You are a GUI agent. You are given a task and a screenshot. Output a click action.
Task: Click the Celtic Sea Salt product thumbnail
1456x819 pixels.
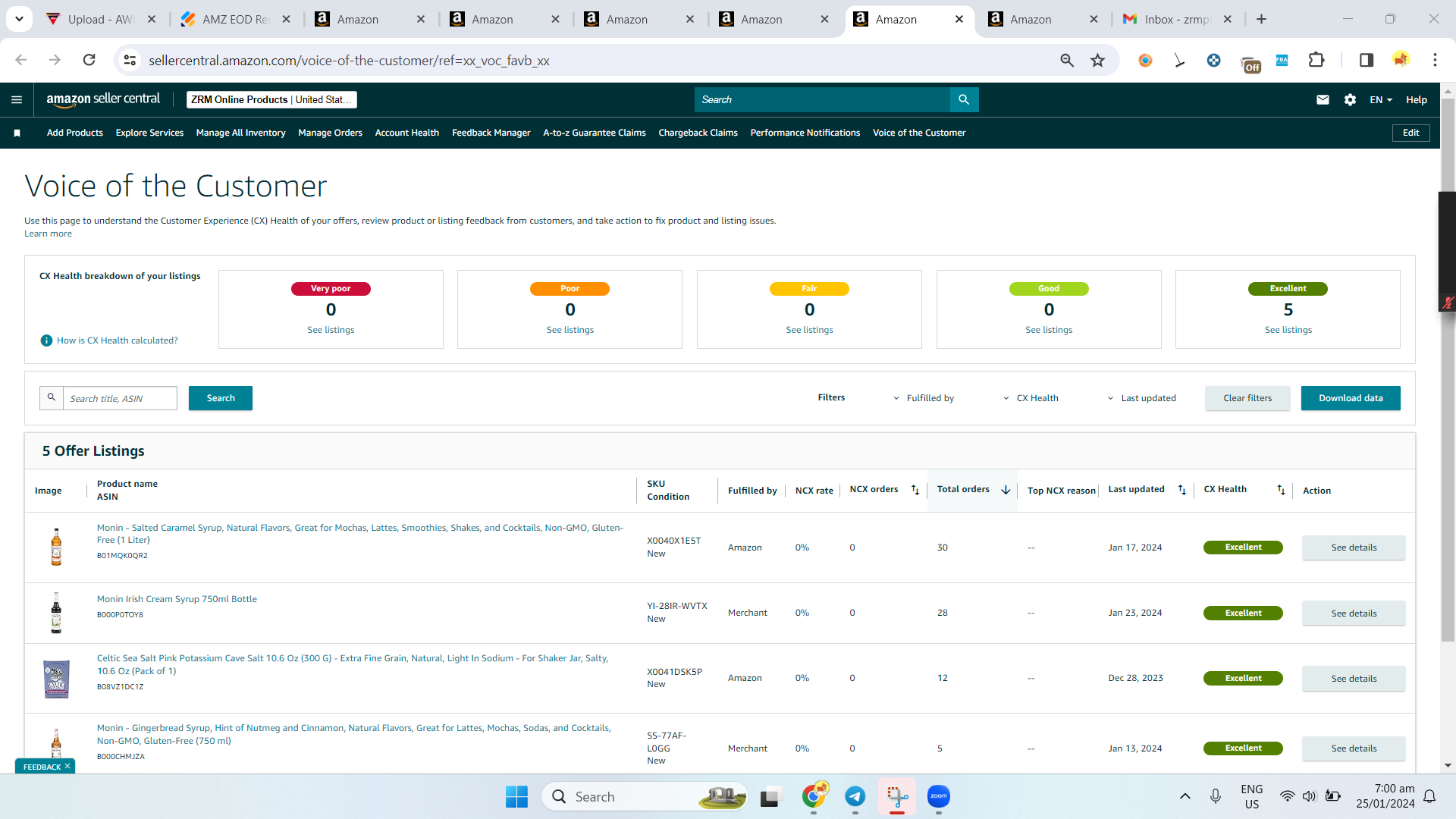(x=56, y=679)
